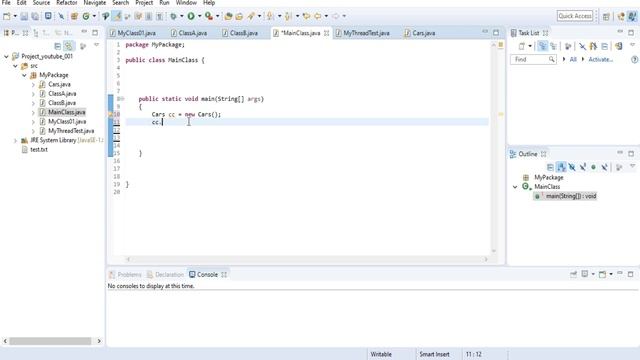This screenshot has height=360, width=640.
Task: Toggle Categorized view in Task List
Action: (x=542, y=46)
